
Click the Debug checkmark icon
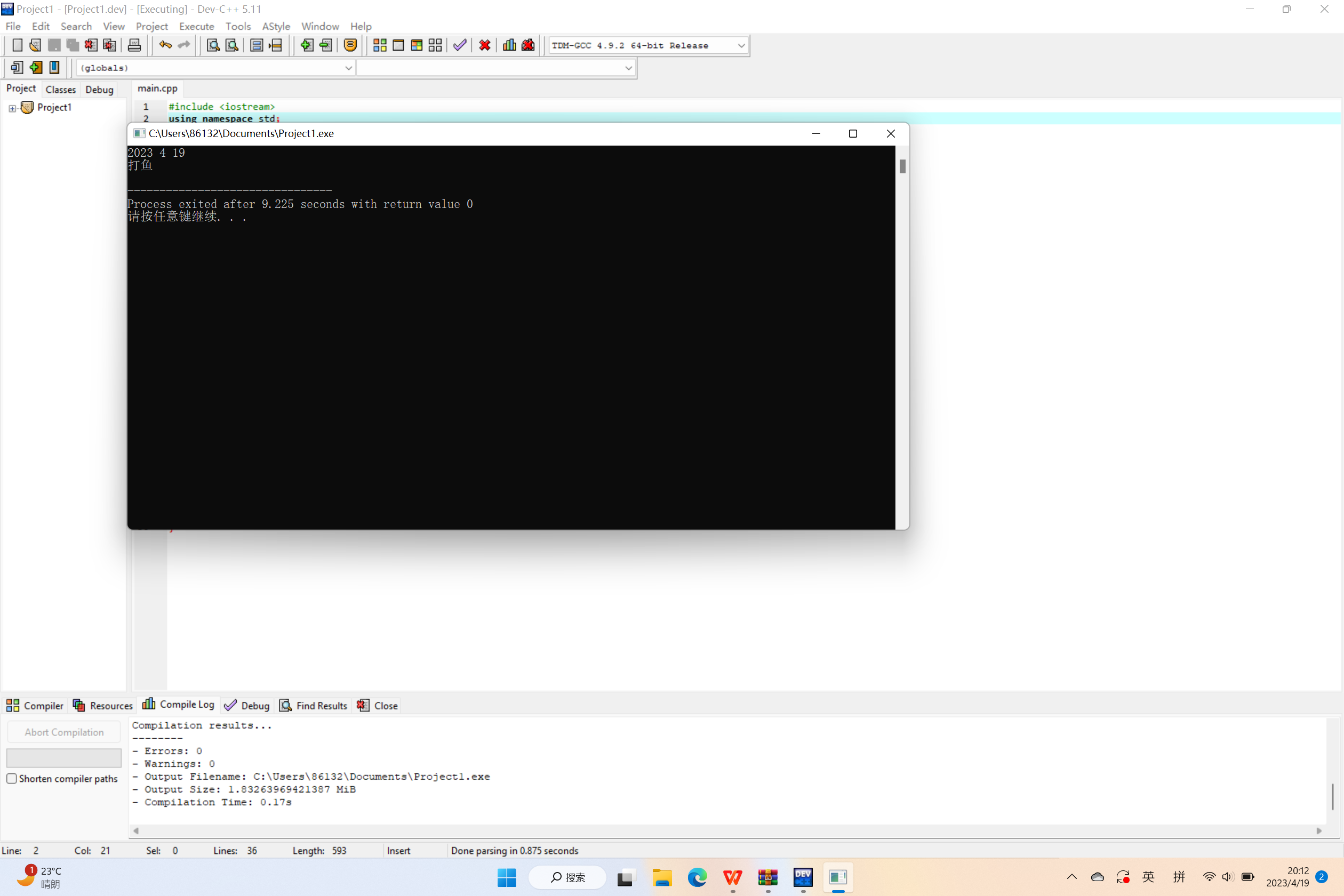(459, 45)
